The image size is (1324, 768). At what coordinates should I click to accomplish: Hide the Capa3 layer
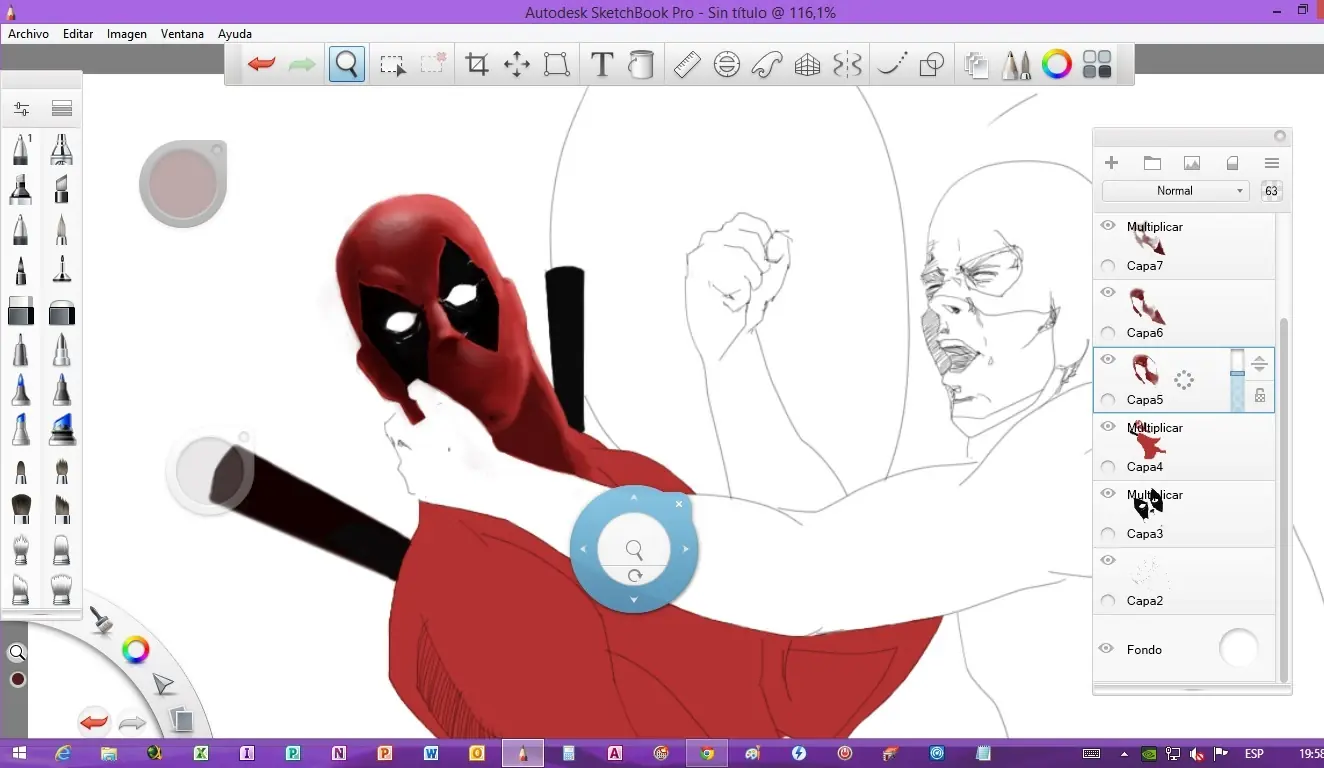tap(1108, 494)
